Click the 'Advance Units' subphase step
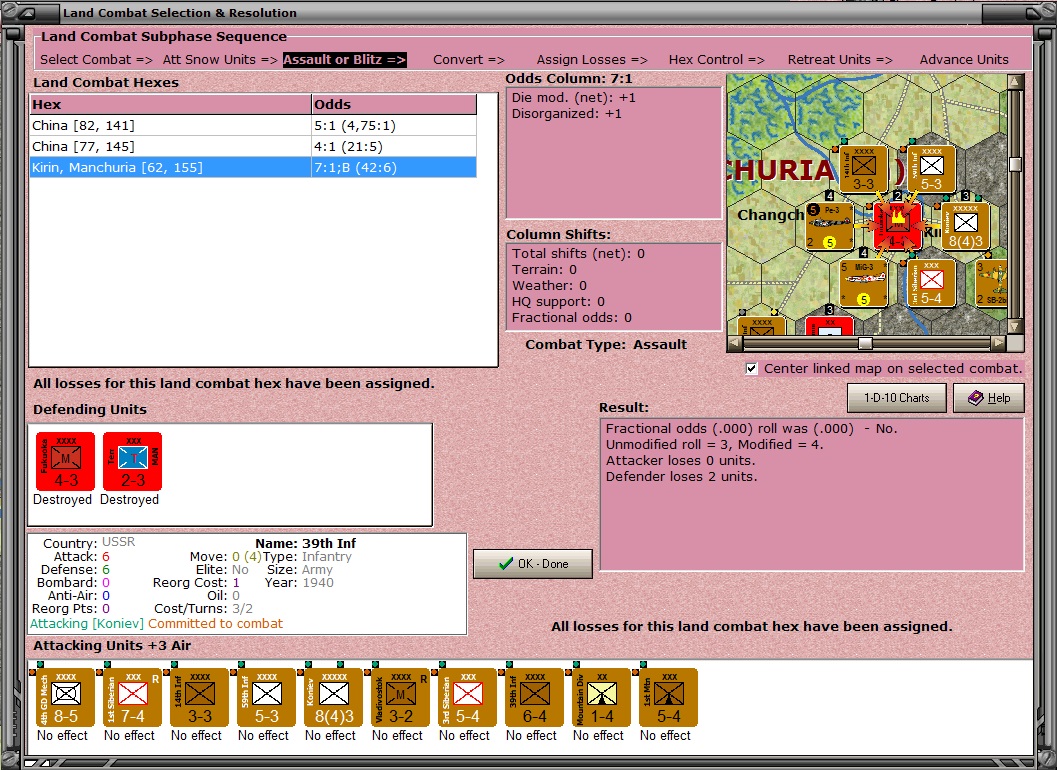Image resolution: width=1057 pixels, height=770 pixels. (x=964, y=59)
